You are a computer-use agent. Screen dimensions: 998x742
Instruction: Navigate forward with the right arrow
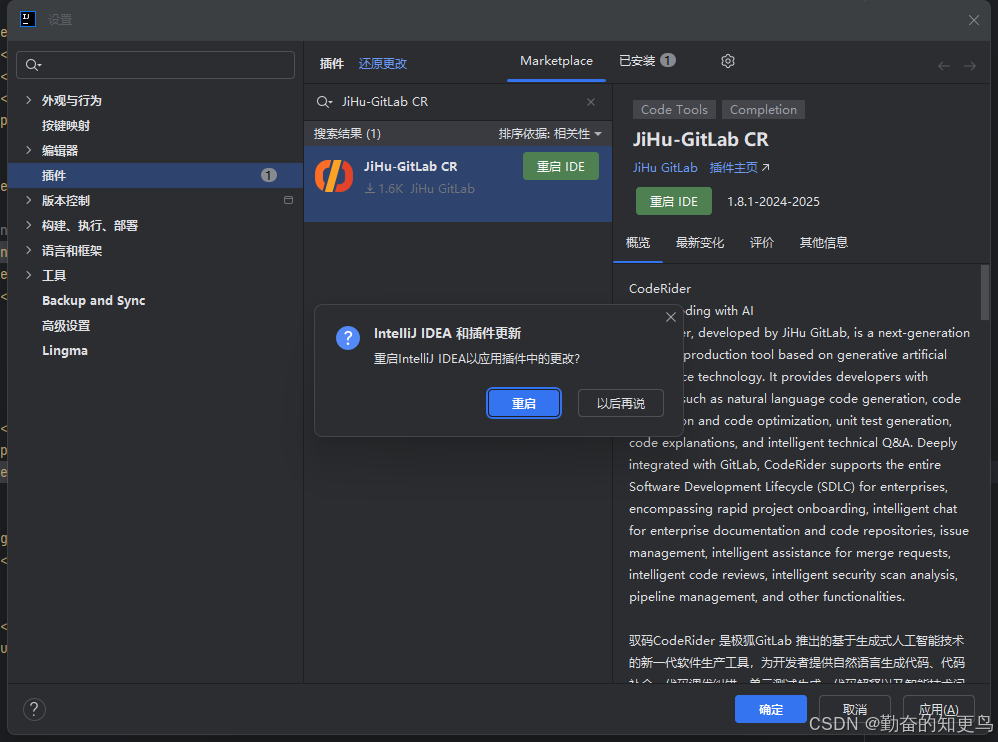click(969, 66)
